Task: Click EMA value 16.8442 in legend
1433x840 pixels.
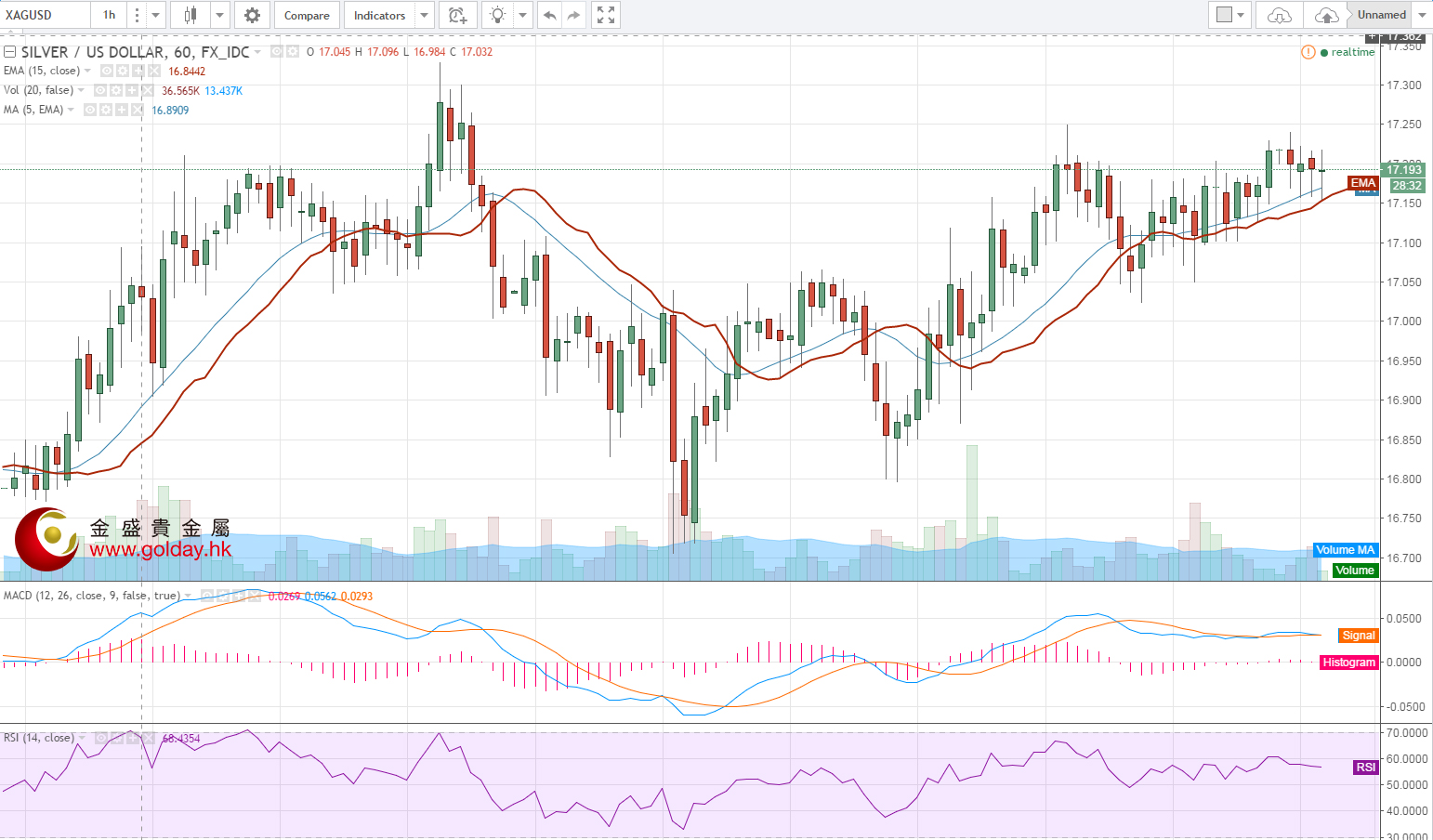Action: (x=187, y=72)
